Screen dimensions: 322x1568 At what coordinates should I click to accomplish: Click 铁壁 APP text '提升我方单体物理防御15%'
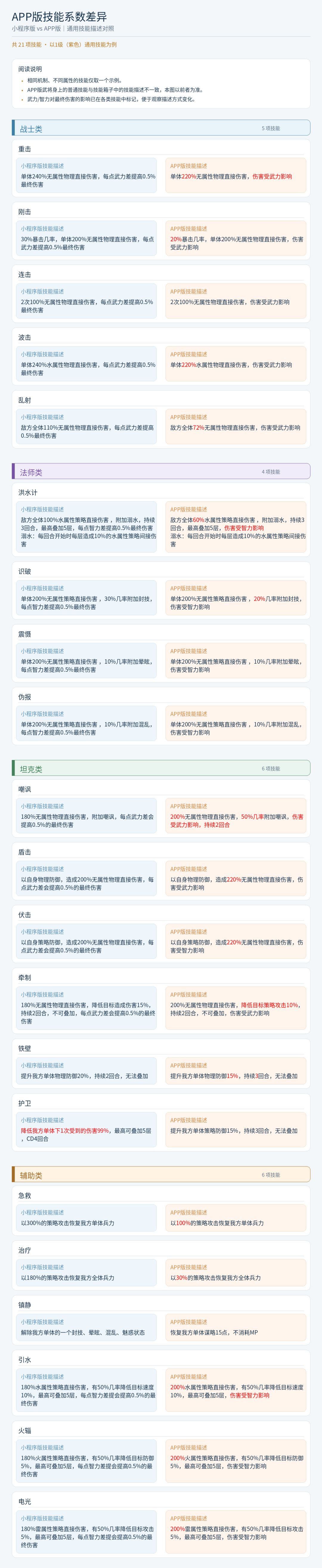pos(205,1076)
